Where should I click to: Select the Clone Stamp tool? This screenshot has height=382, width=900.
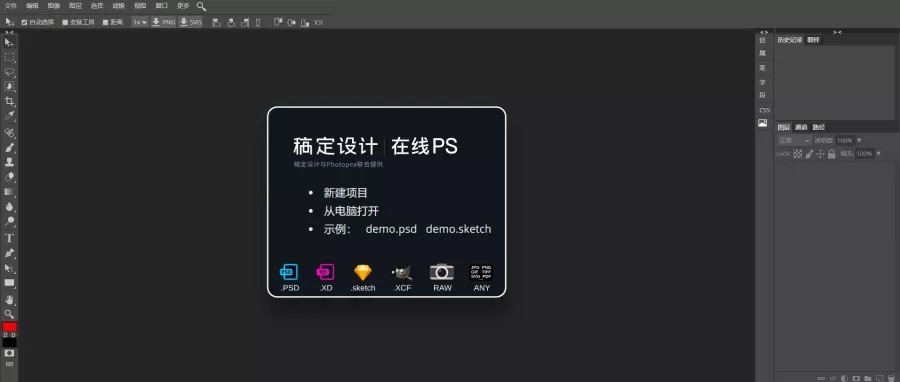(9, 162)
